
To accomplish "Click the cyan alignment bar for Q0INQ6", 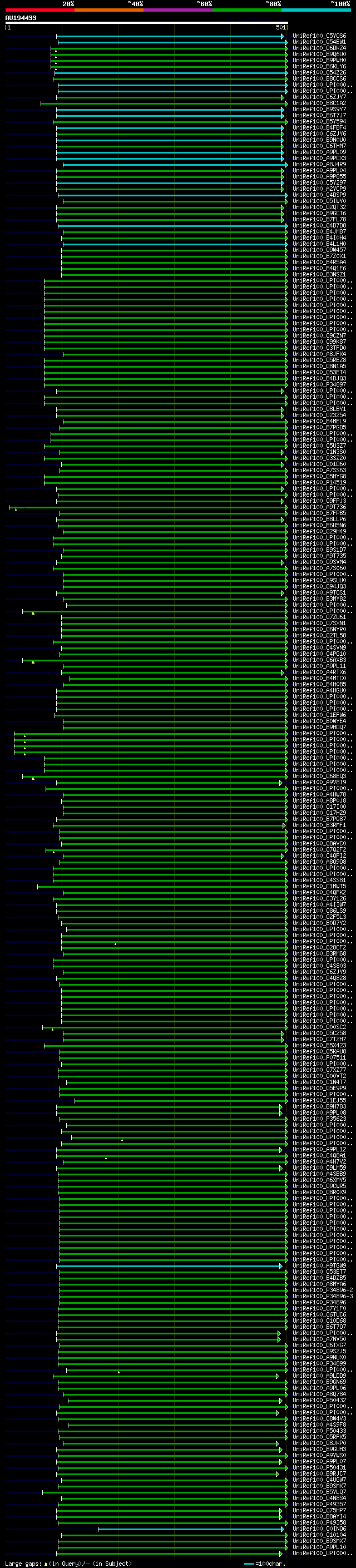I will (191, 1529).
